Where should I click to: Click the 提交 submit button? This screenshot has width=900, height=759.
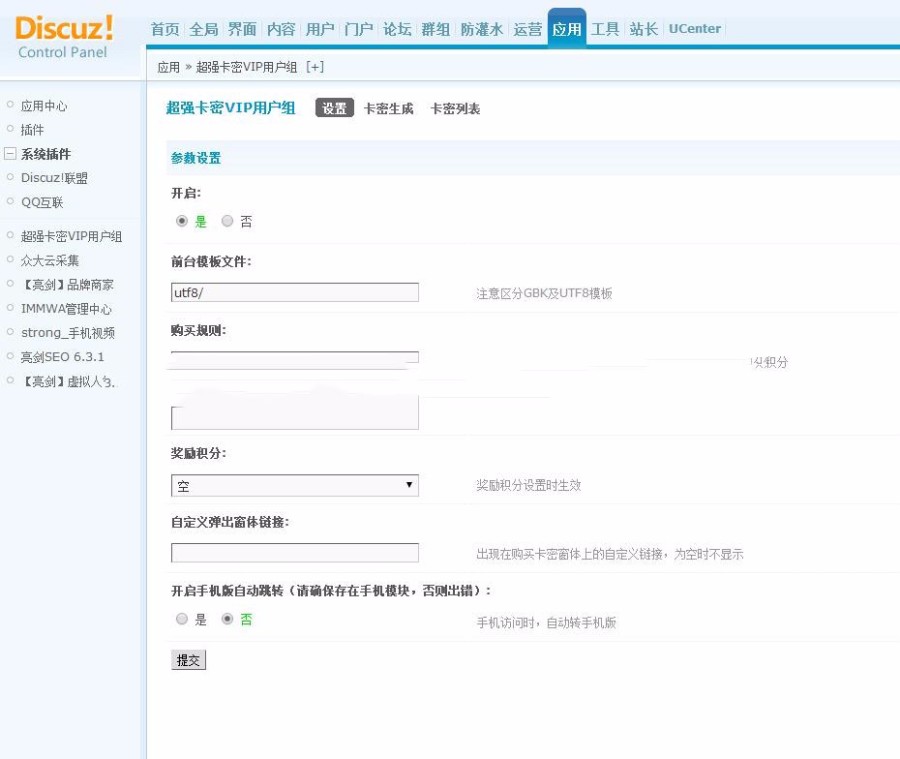point(186,659)
